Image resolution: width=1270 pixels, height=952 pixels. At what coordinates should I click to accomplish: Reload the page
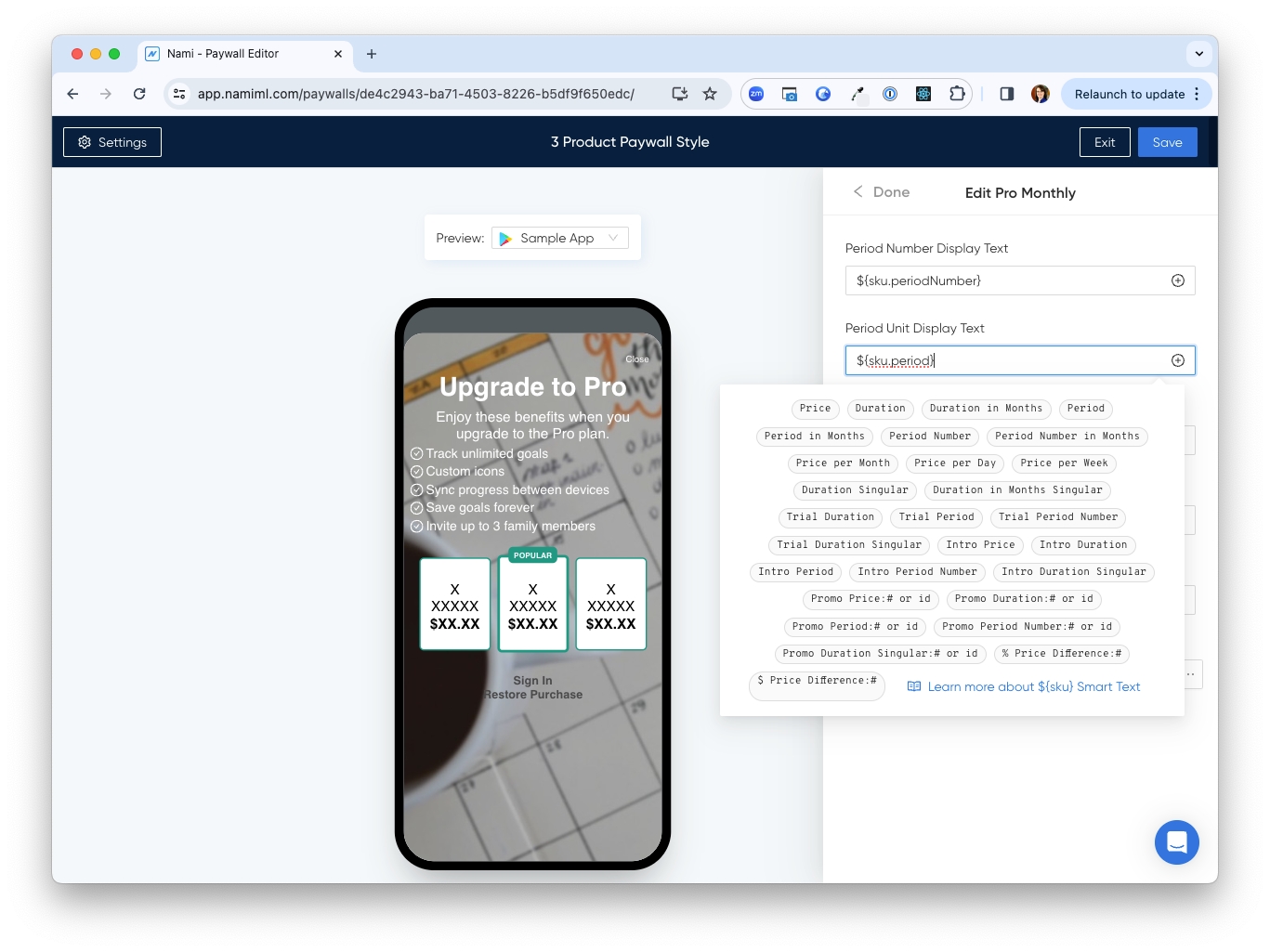click(139, 94)
